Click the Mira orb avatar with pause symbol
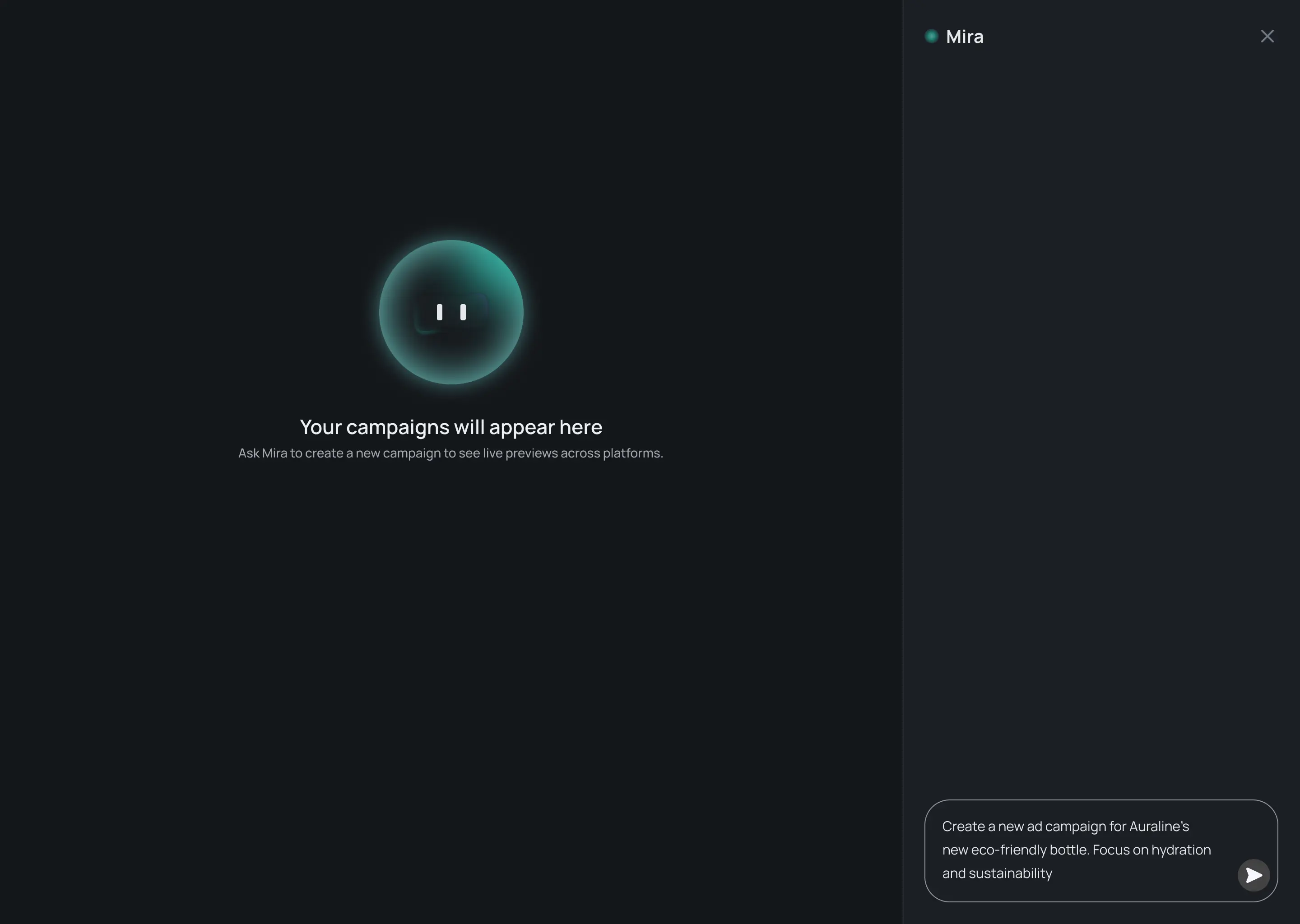This screenshot has width=1300, height=924. (x=451, y=312)
